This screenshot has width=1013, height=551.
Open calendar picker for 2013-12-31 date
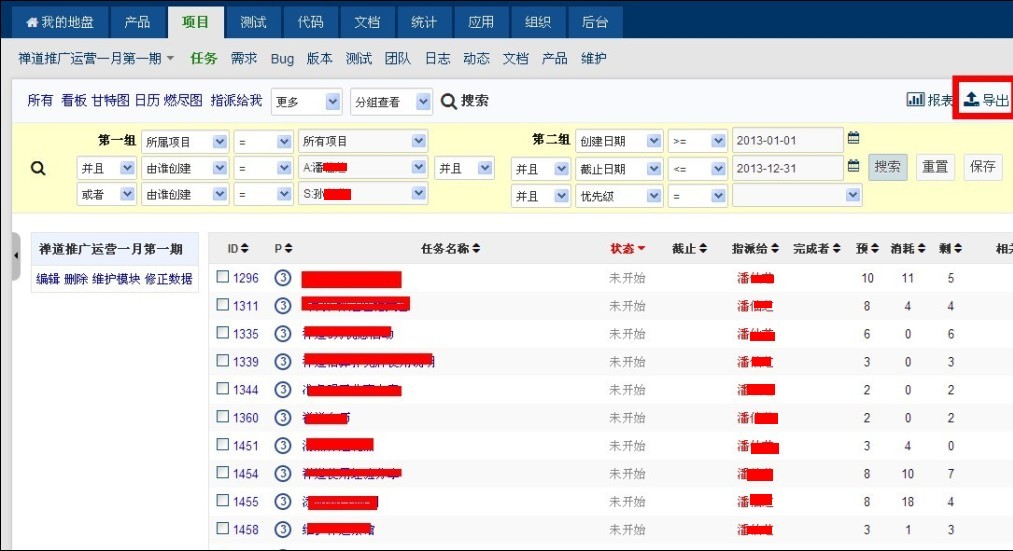tap(853, 166)
